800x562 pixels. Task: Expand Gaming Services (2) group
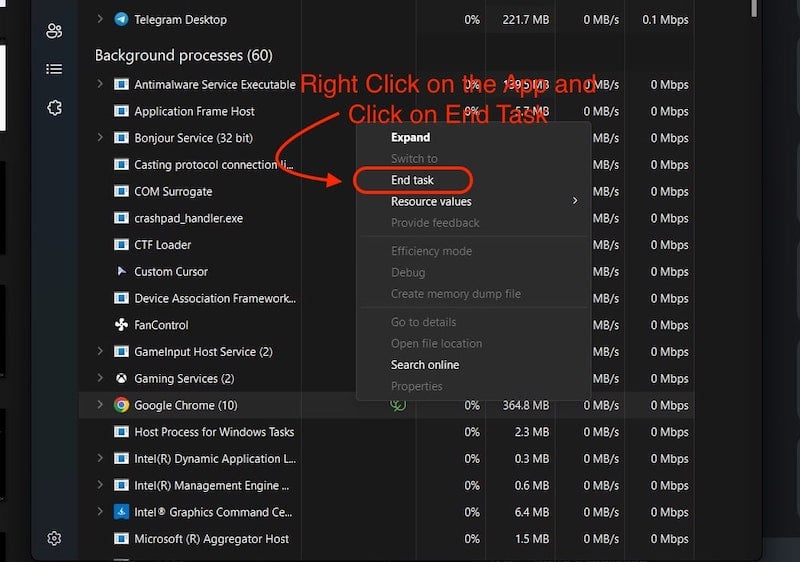click(x=100, y=378)
